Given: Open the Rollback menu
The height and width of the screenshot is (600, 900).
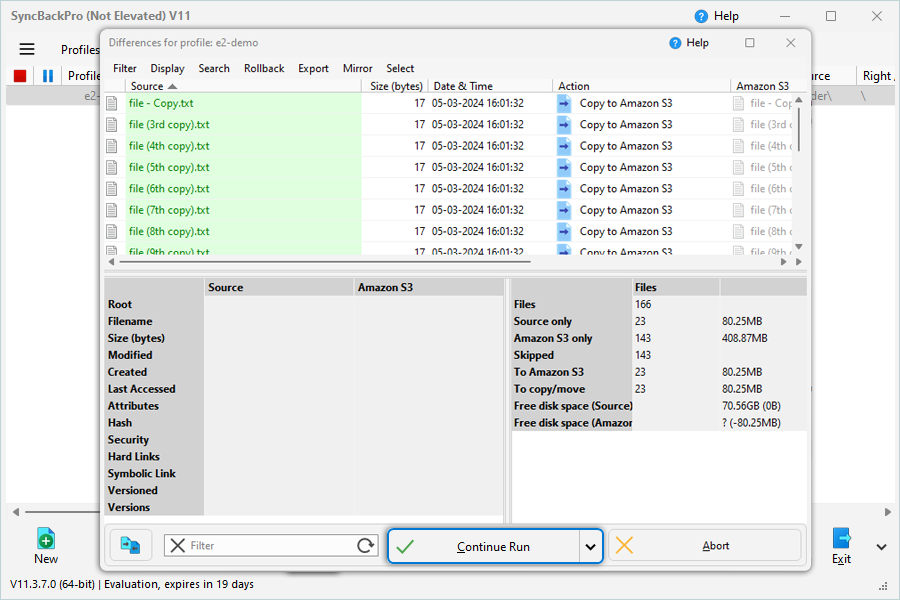Looking at the screenshot, I should pyautogui.click(x=264, y=68).
